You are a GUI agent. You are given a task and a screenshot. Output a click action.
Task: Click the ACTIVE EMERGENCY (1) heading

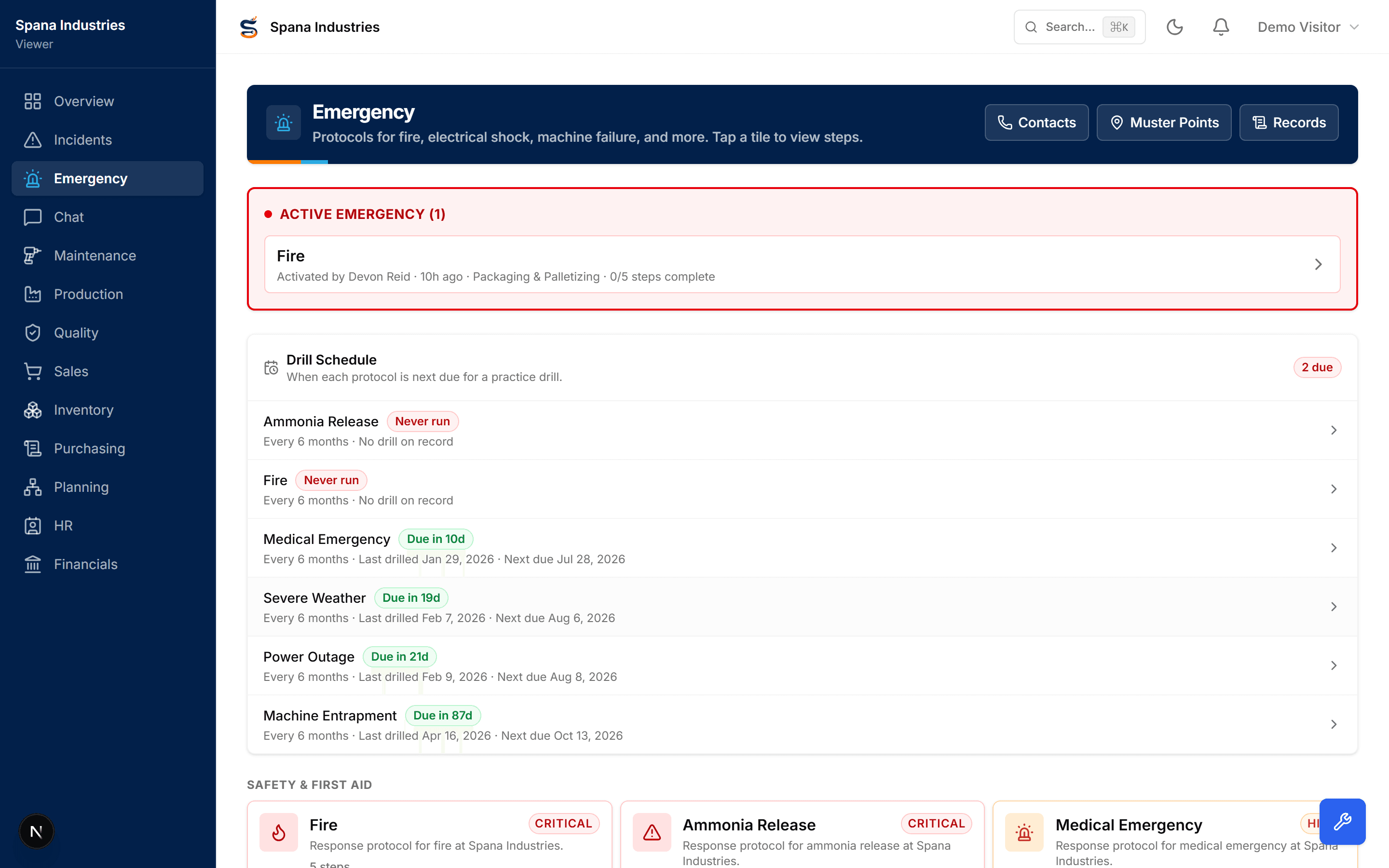(362, 214)
